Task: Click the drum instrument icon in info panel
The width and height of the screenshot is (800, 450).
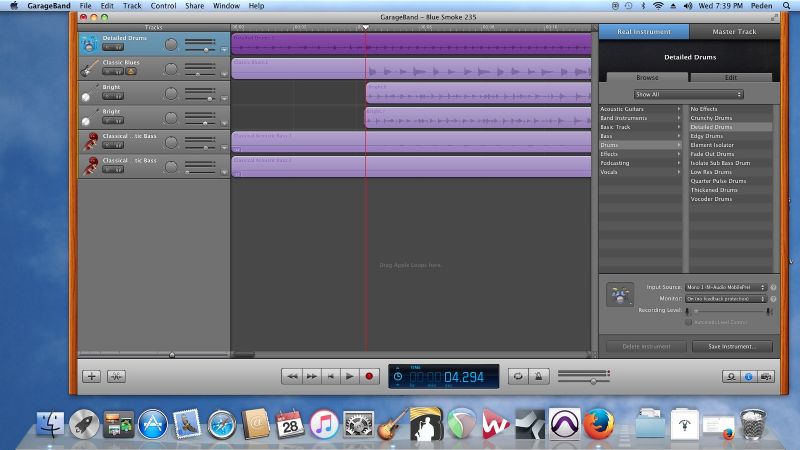Action: click(619, 294)
